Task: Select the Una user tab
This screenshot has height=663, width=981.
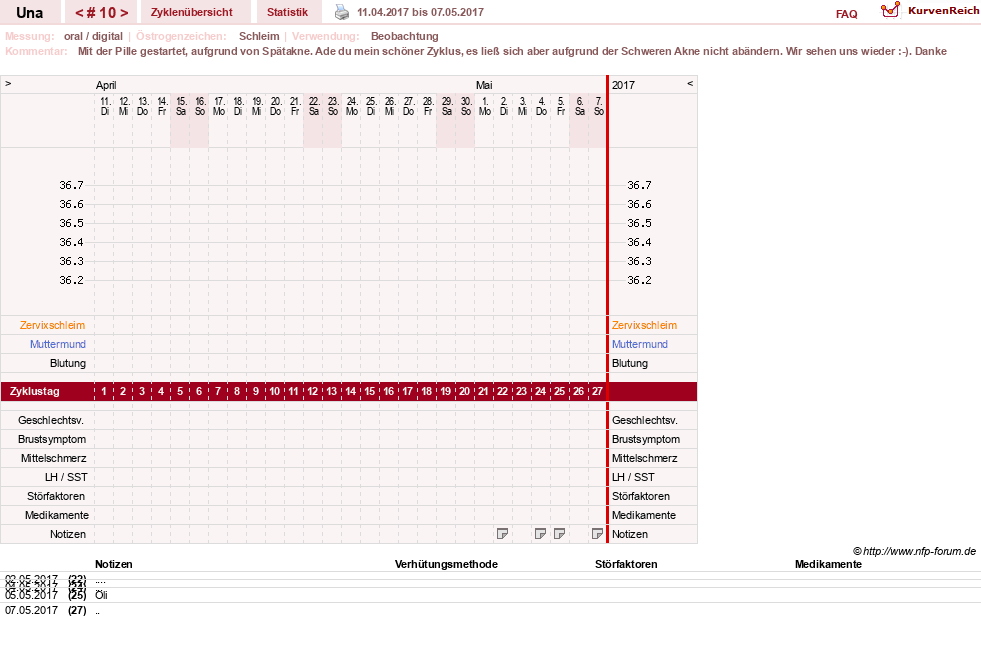Action: 29,12
